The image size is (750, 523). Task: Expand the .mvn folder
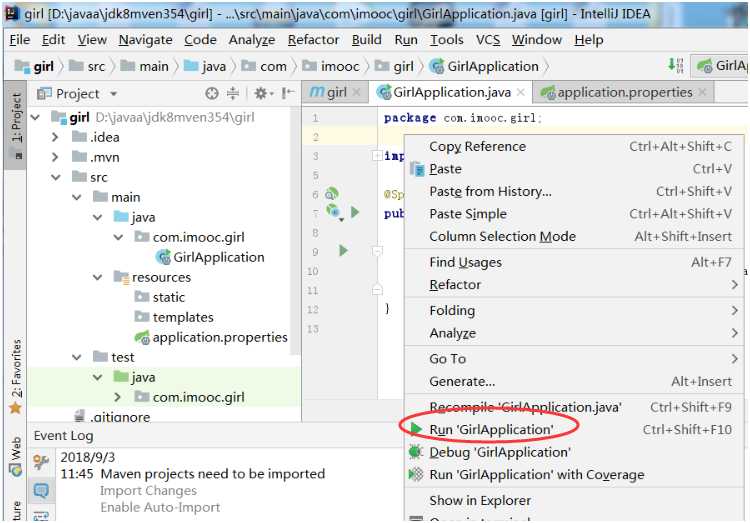click(x=55, y=157)
